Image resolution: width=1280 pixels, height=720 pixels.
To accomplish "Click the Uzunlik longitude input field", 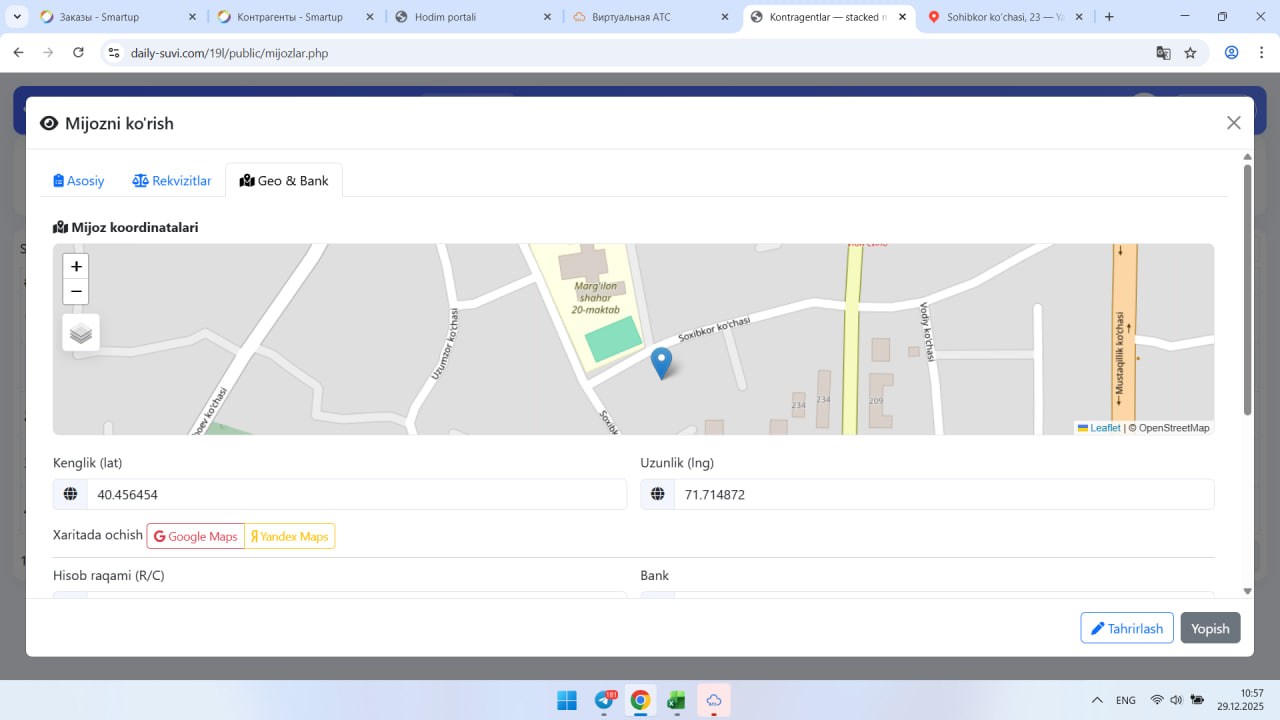I will click(x=943, y=495).
